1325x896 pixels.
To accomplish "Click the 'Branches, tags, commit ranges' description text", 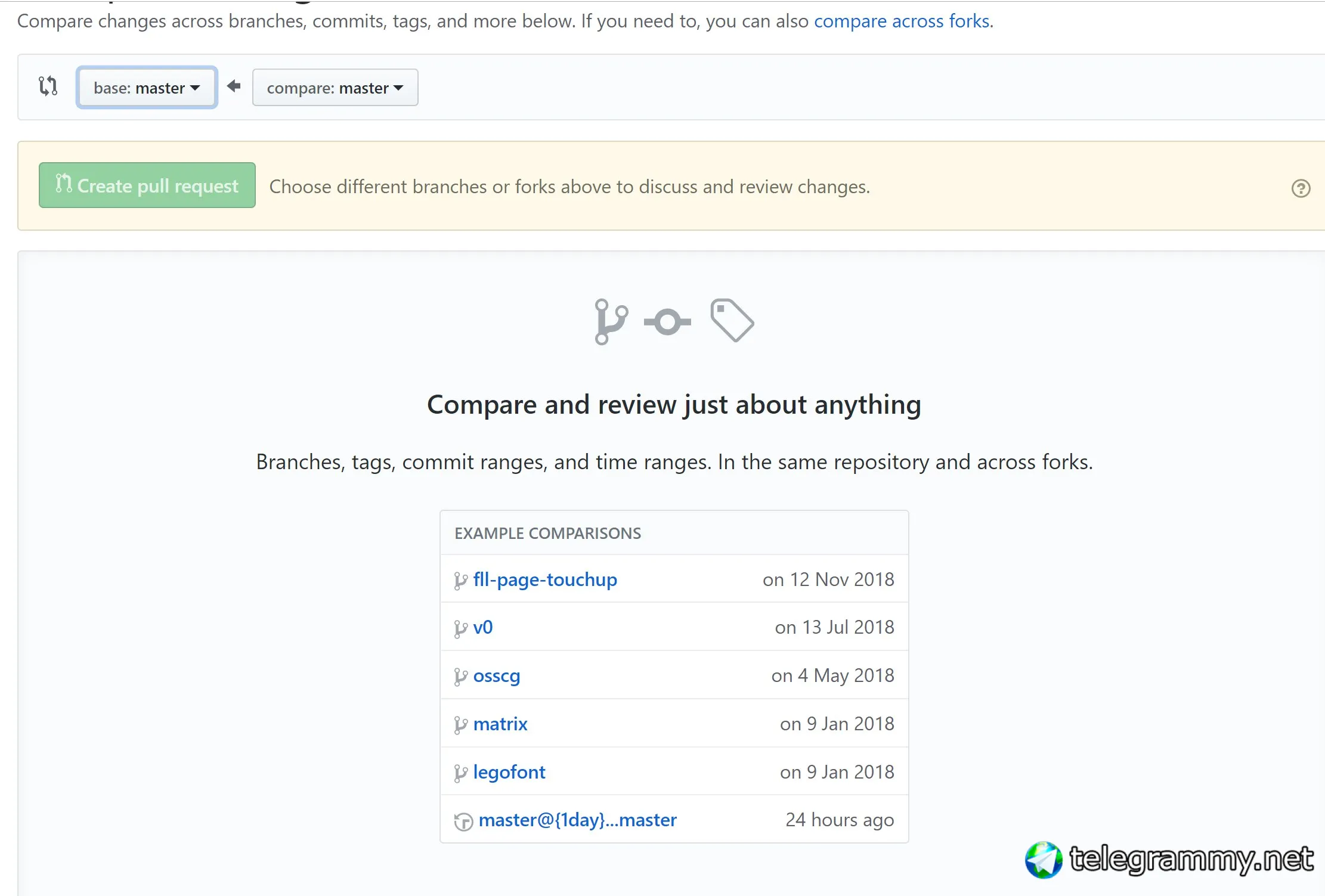I will pos(674,462).
